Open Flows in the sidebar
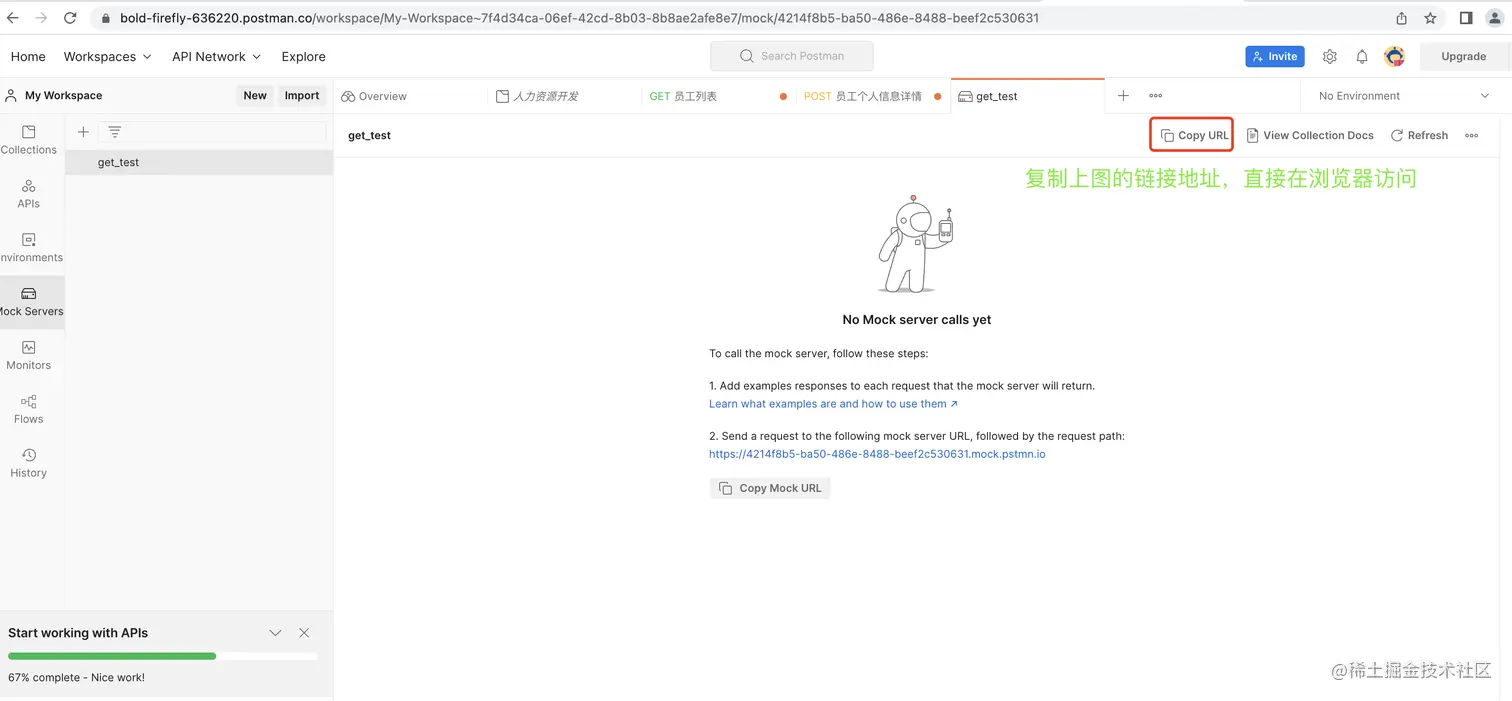 (x=28, y=410)
